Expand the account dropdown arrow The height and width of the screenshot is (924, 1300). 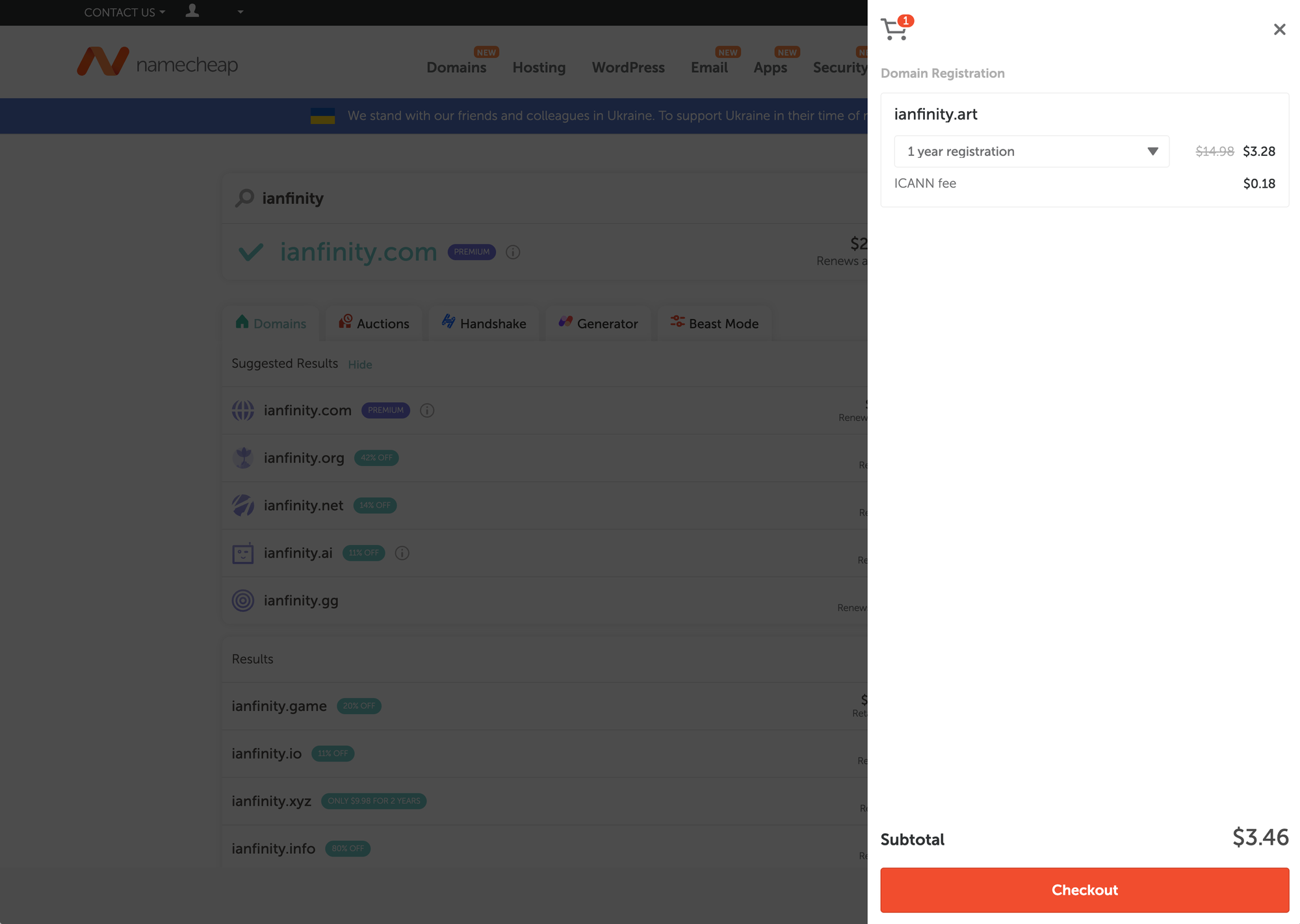click(240, 12)
